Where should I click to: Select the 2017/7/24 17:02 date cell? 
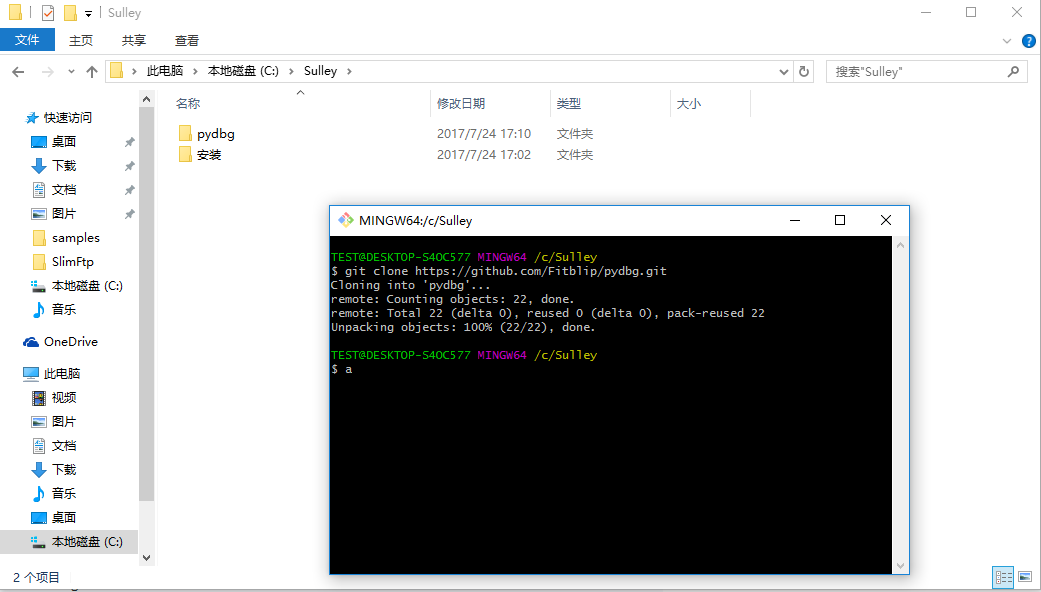point(484,155)
